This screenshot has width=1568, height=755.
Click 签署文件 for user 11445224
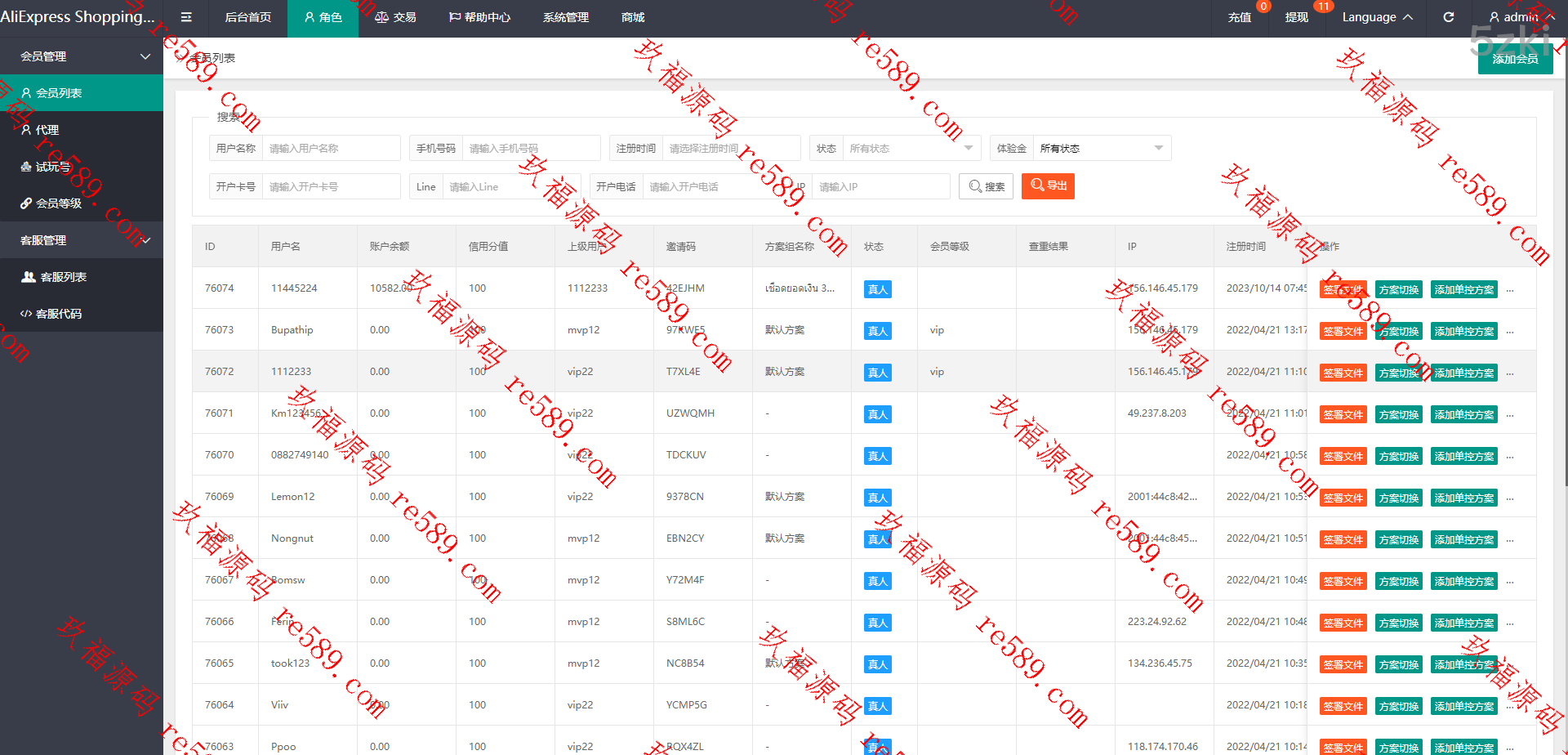1343,289
